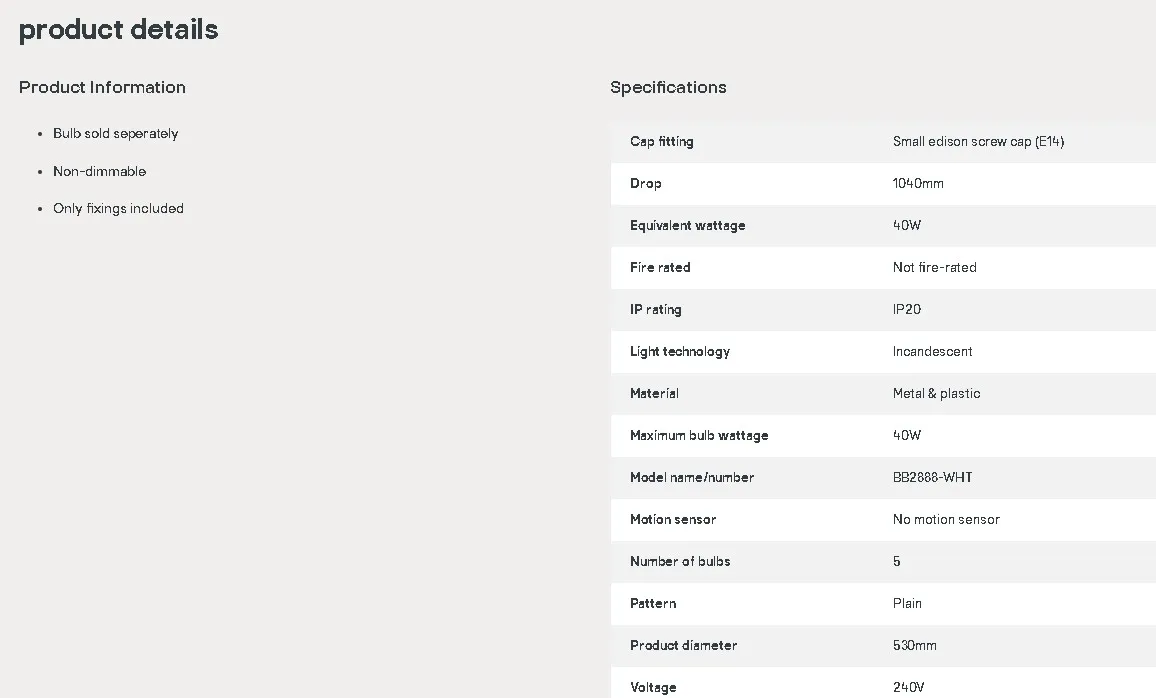
Task: Click the Drop value 1040mm
Action: [918, 184]
